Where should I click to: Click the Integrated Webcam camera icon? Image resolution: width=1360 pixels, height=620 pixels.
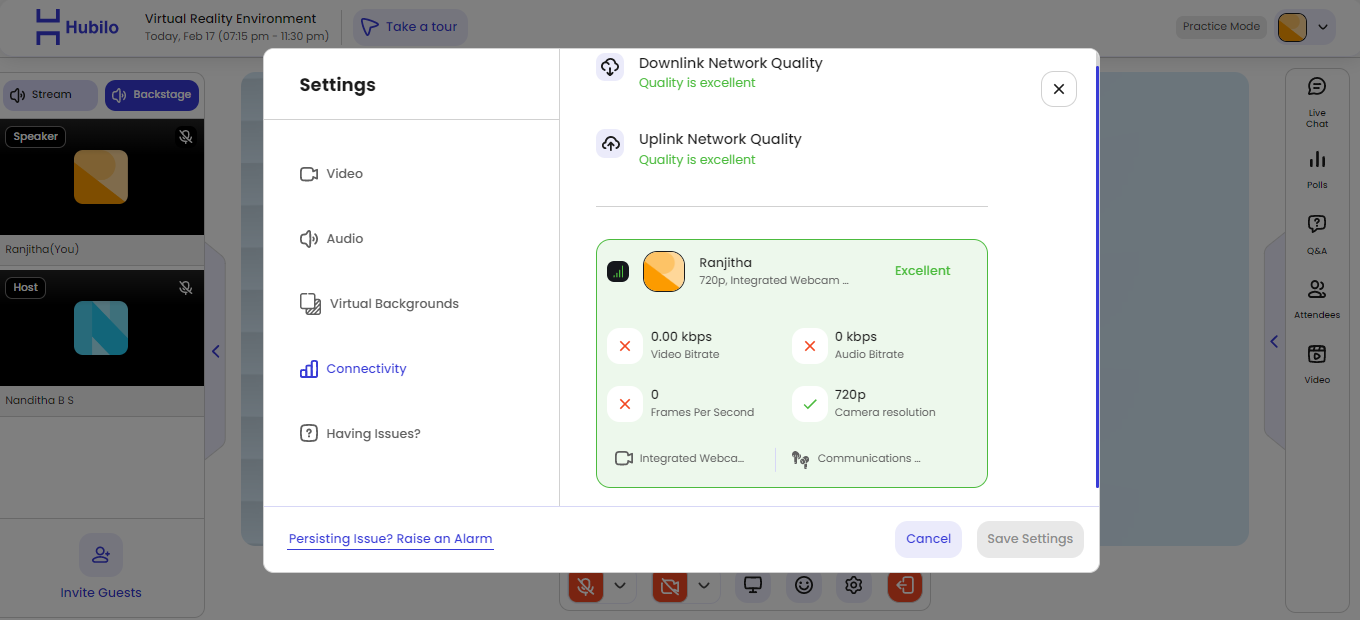coord(624,458)
